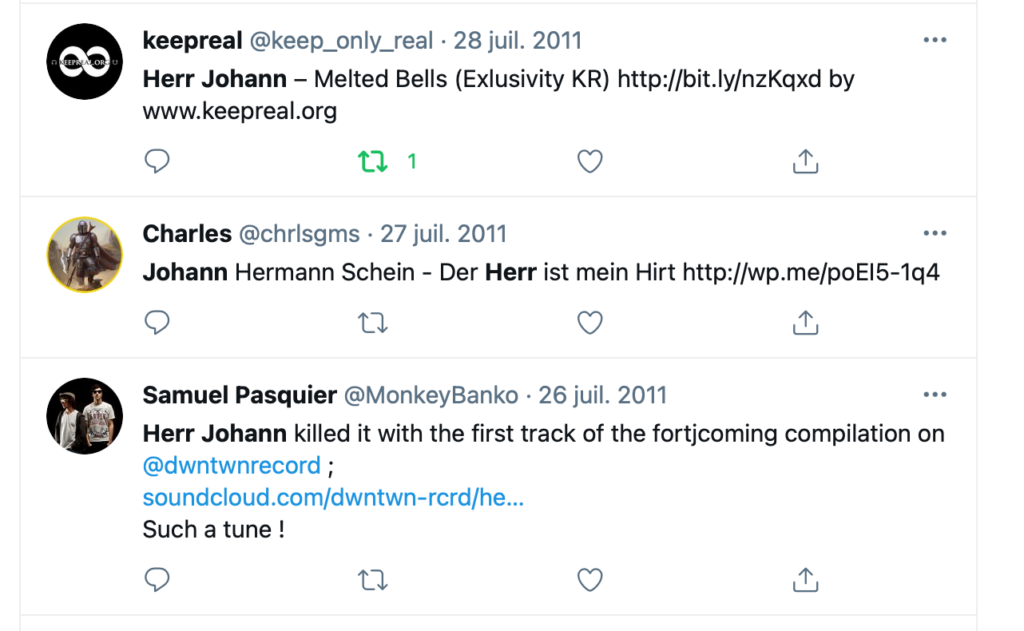Open keepreal's infinity logo profile picture
The image size is (1024, 631).
point(84,61)
